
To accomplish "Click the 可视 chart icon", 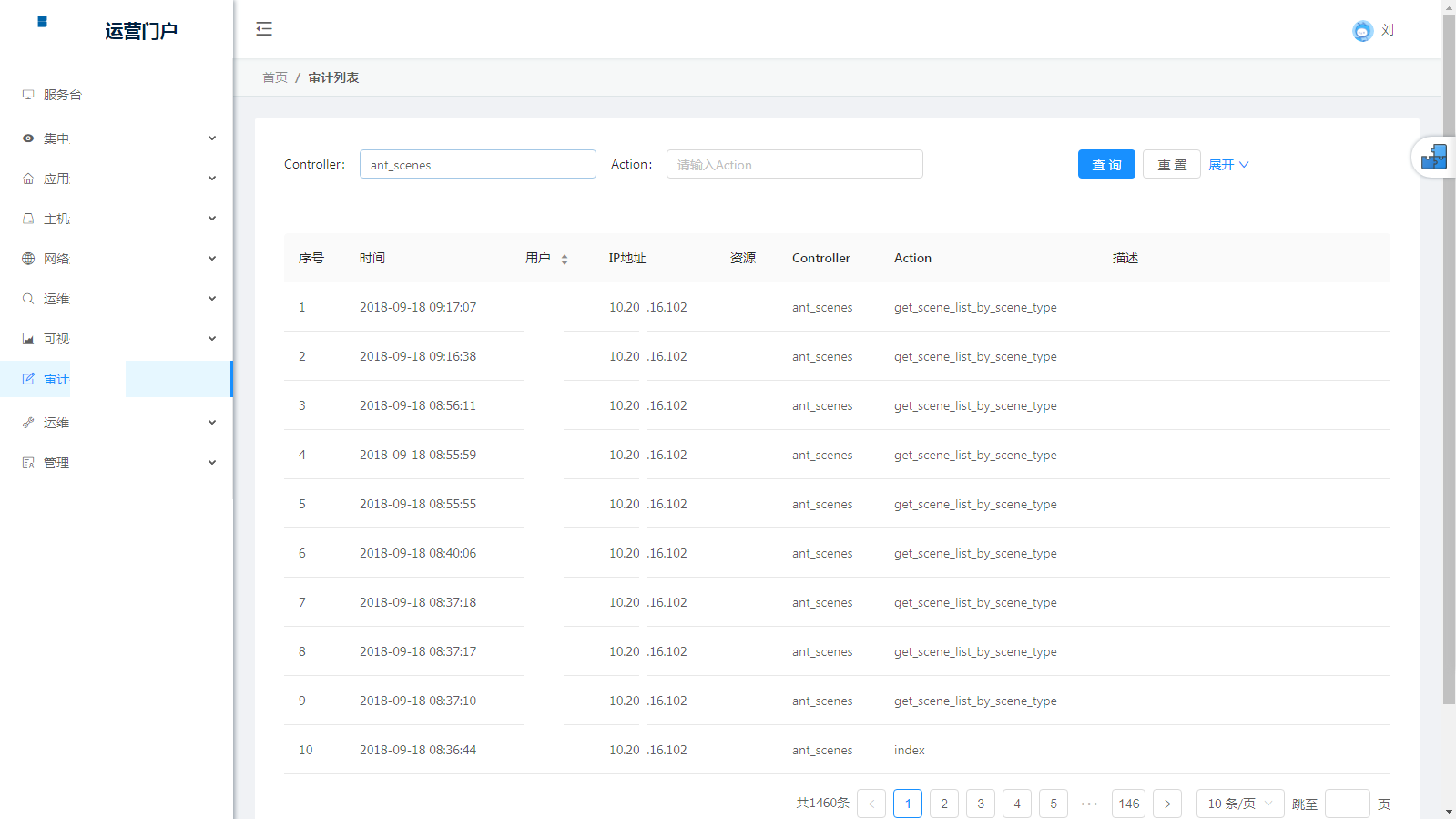I will [28, 339].
